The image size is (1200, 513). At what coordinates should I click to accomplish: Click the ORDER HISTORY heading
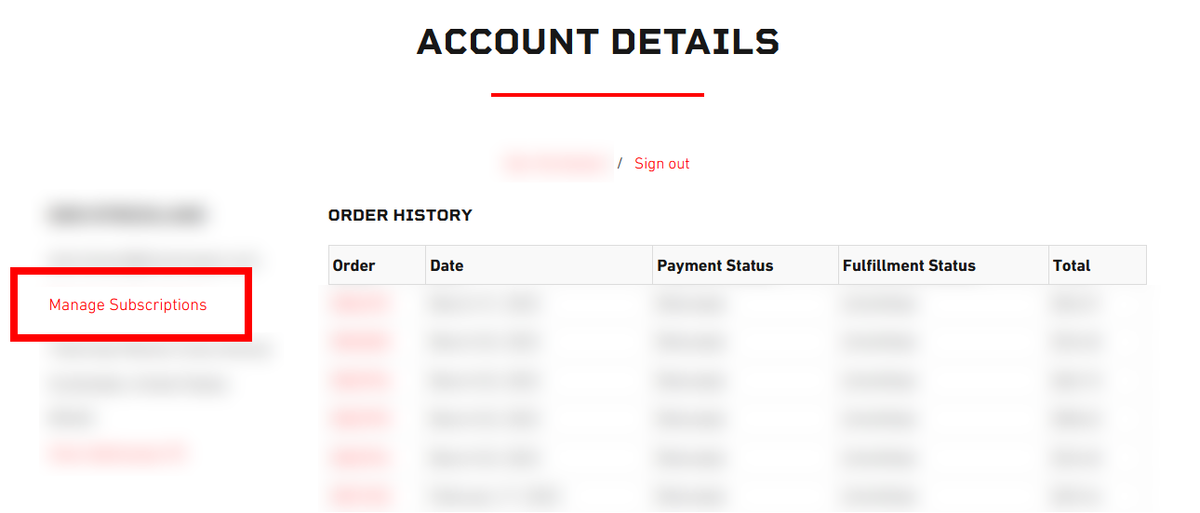[400, 215]
